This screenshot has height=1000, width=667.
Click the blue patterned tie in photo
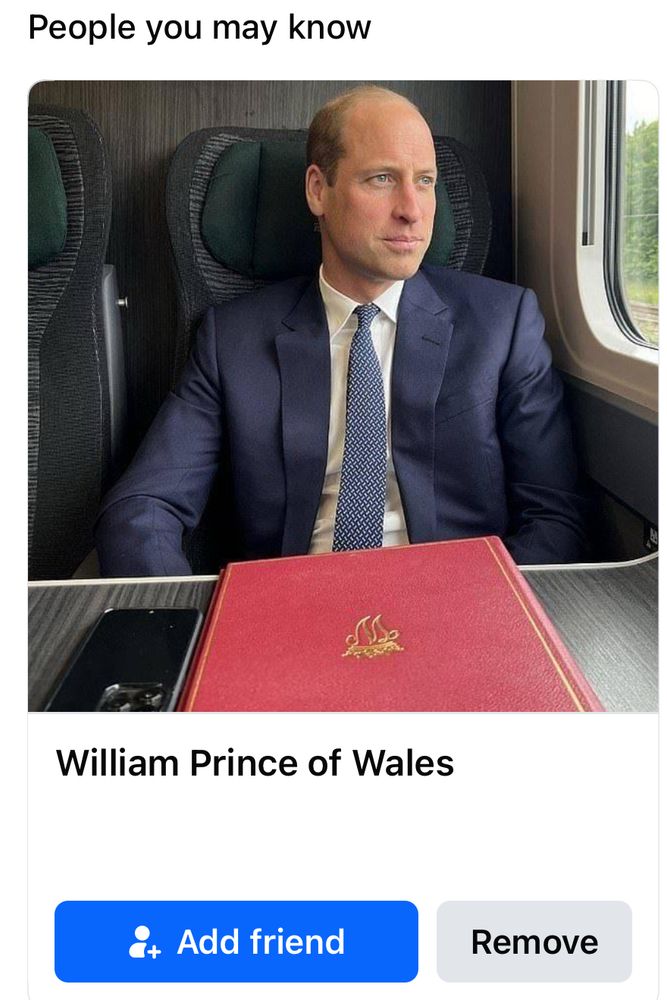tap(362, 427)
